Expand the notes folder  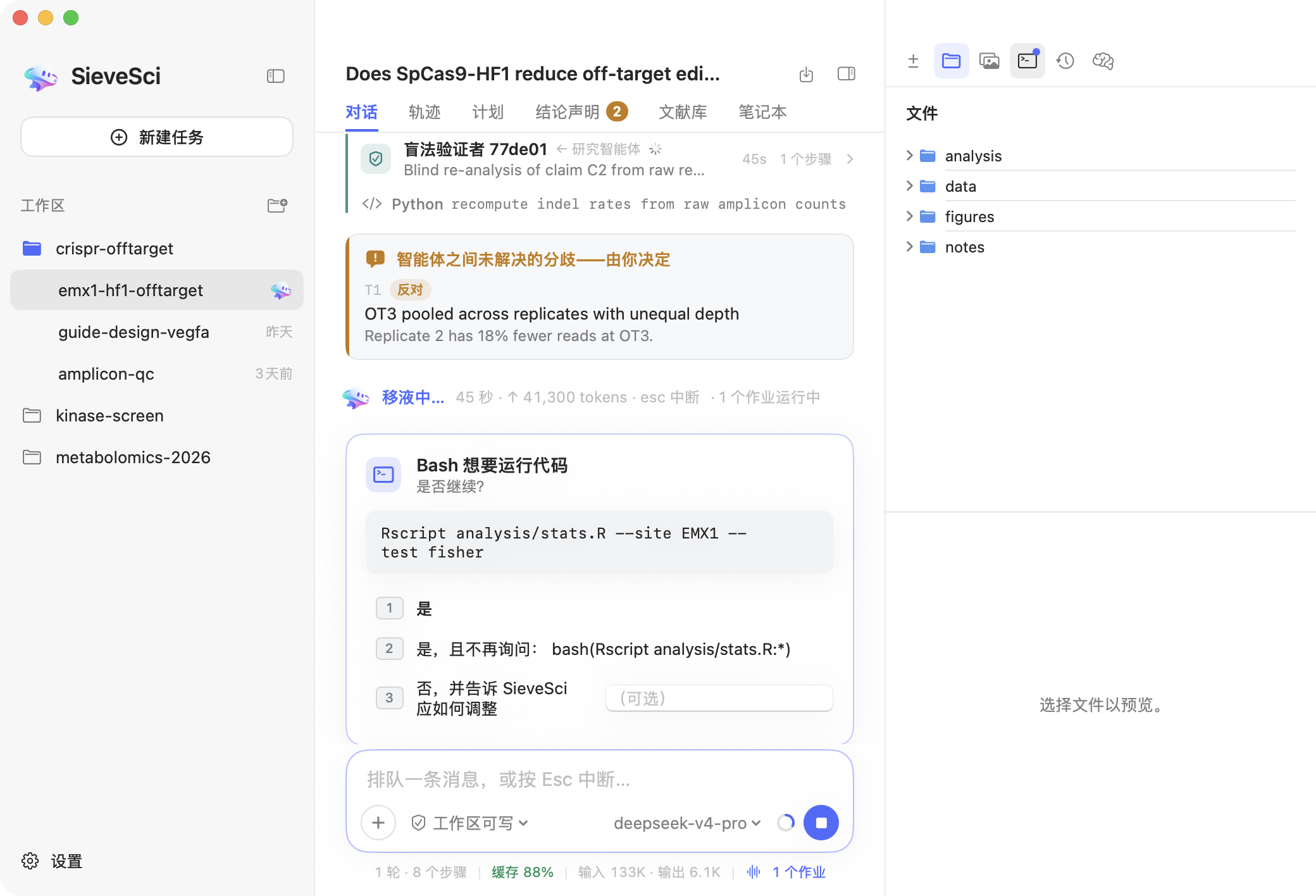pos(910,247)
